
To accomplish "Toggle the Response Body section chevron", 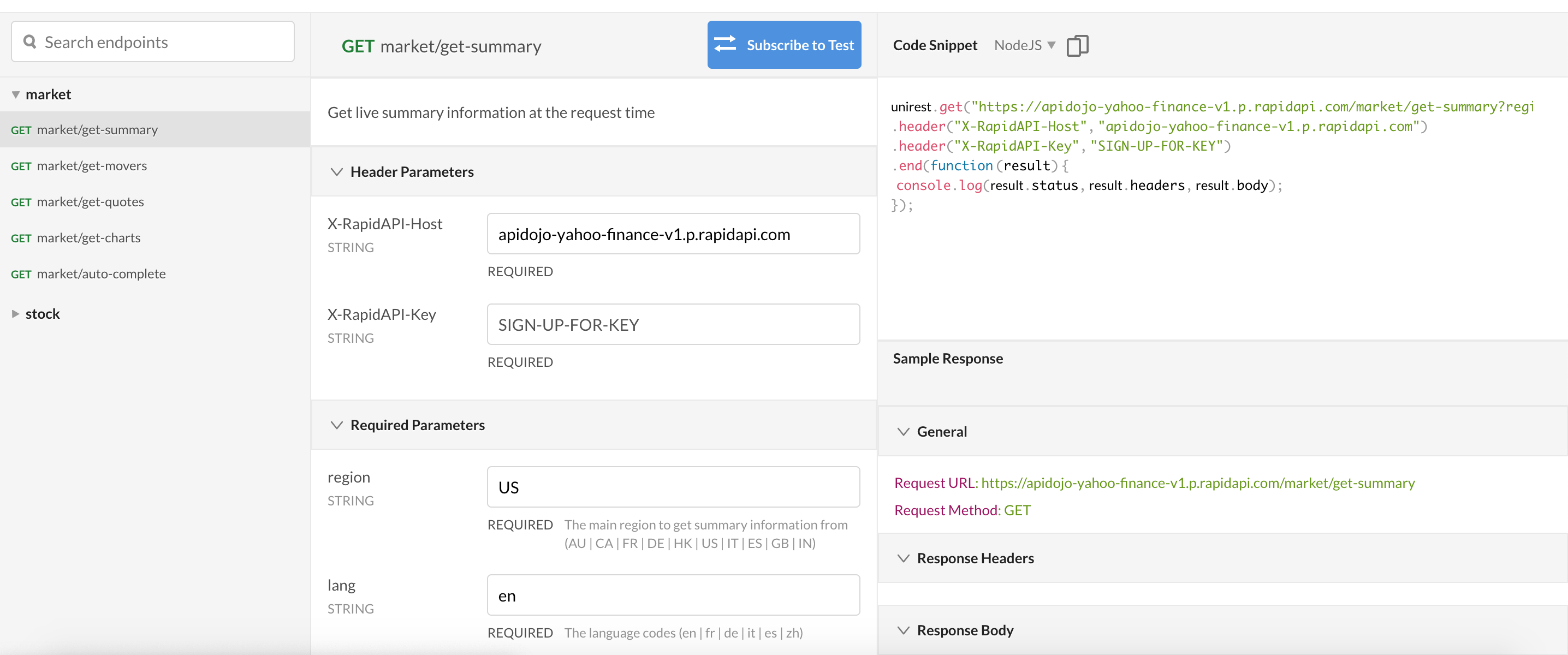I will 904,630.
